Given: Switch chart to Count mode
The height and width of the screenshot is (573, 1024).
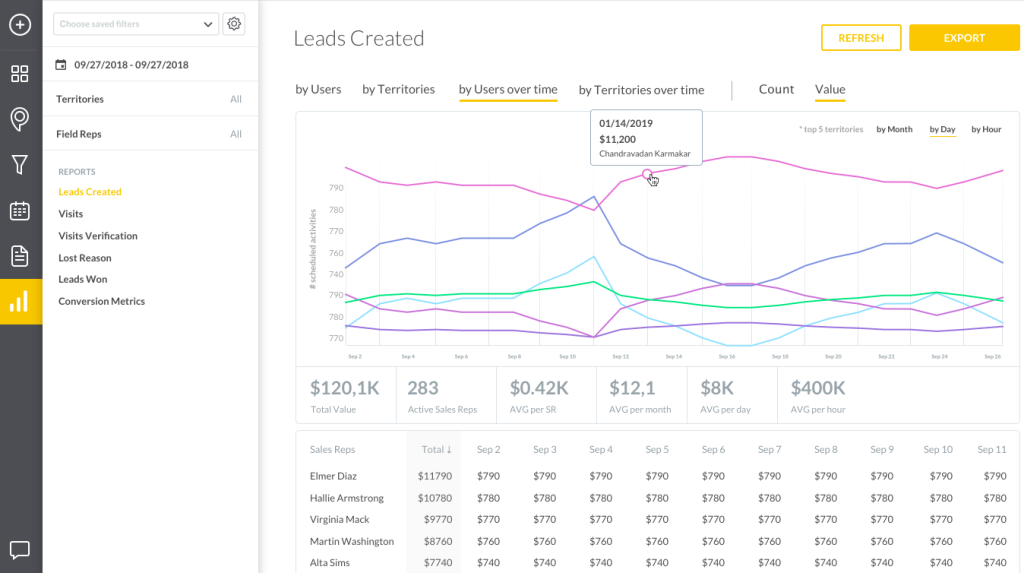Looking at the screenshot, I should 776,89.
